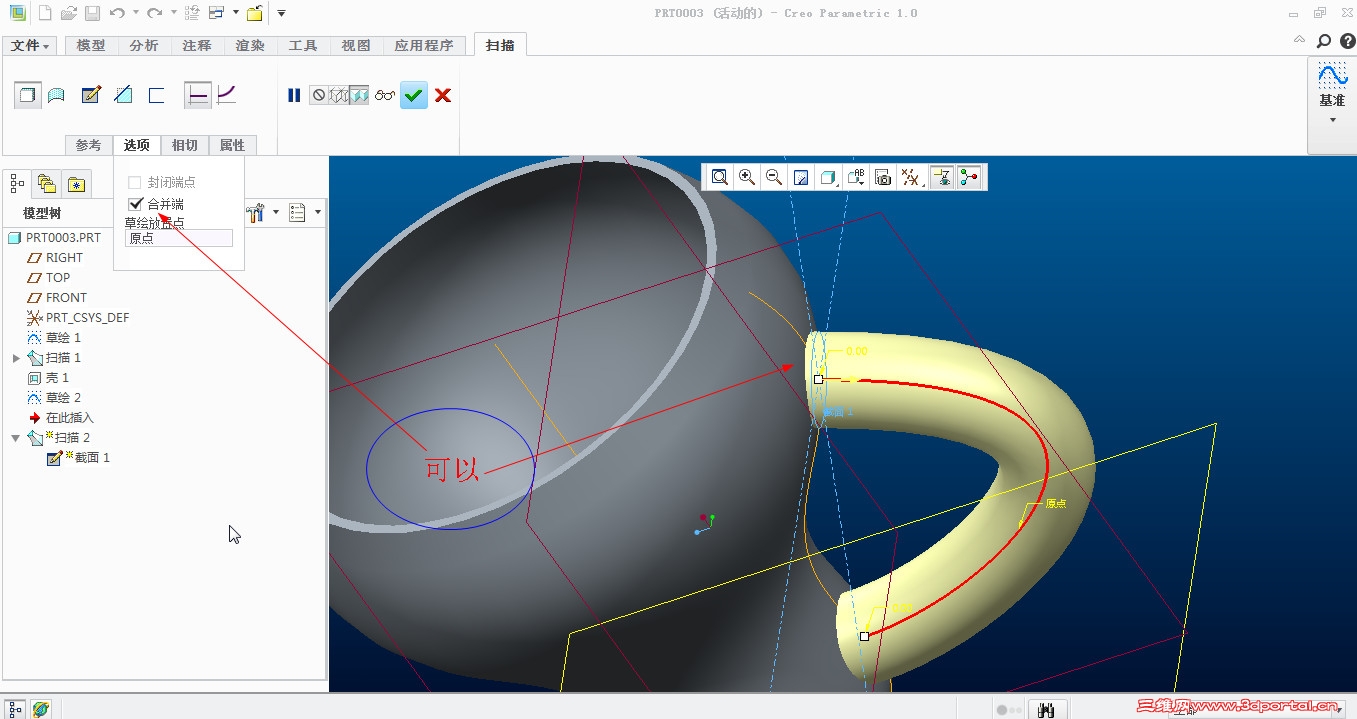Image resolution: width=1357 pixels, height=719 pixels.
Task: Toggle the datum display filters icon
Action: coord(910,177)
